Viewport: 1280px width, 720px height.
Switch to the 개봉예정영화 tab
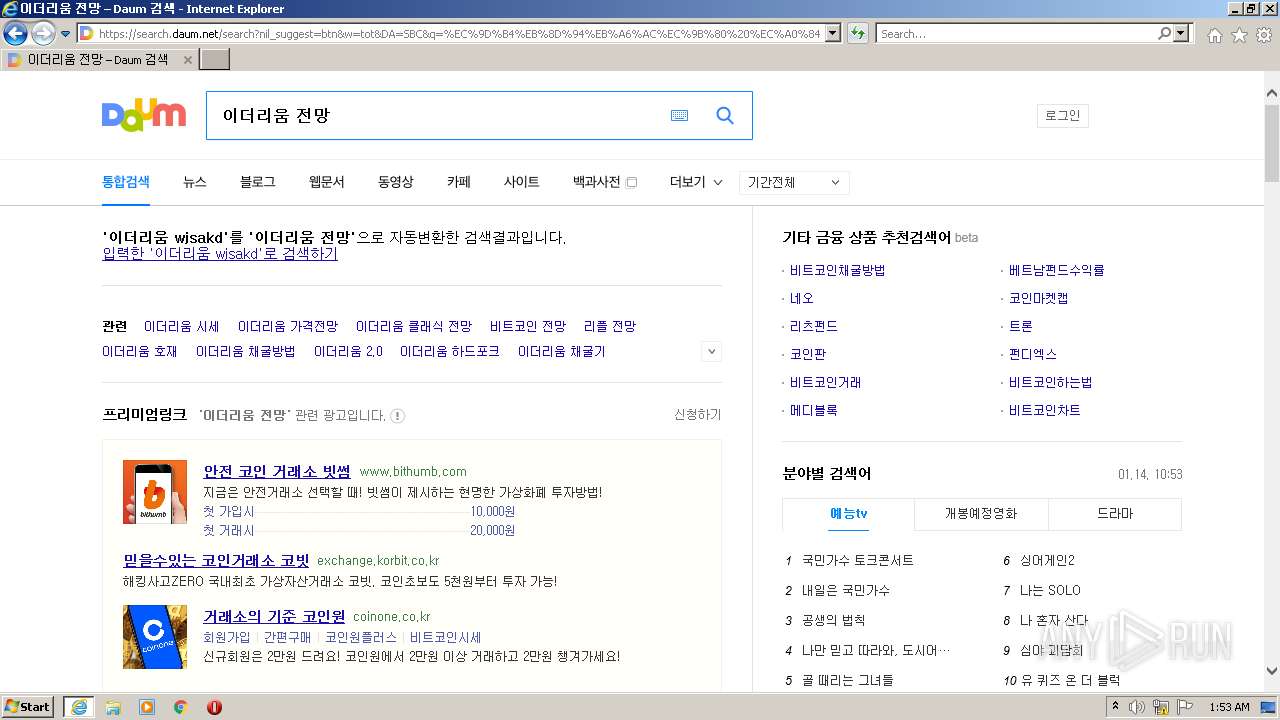[x=981, y=514]
